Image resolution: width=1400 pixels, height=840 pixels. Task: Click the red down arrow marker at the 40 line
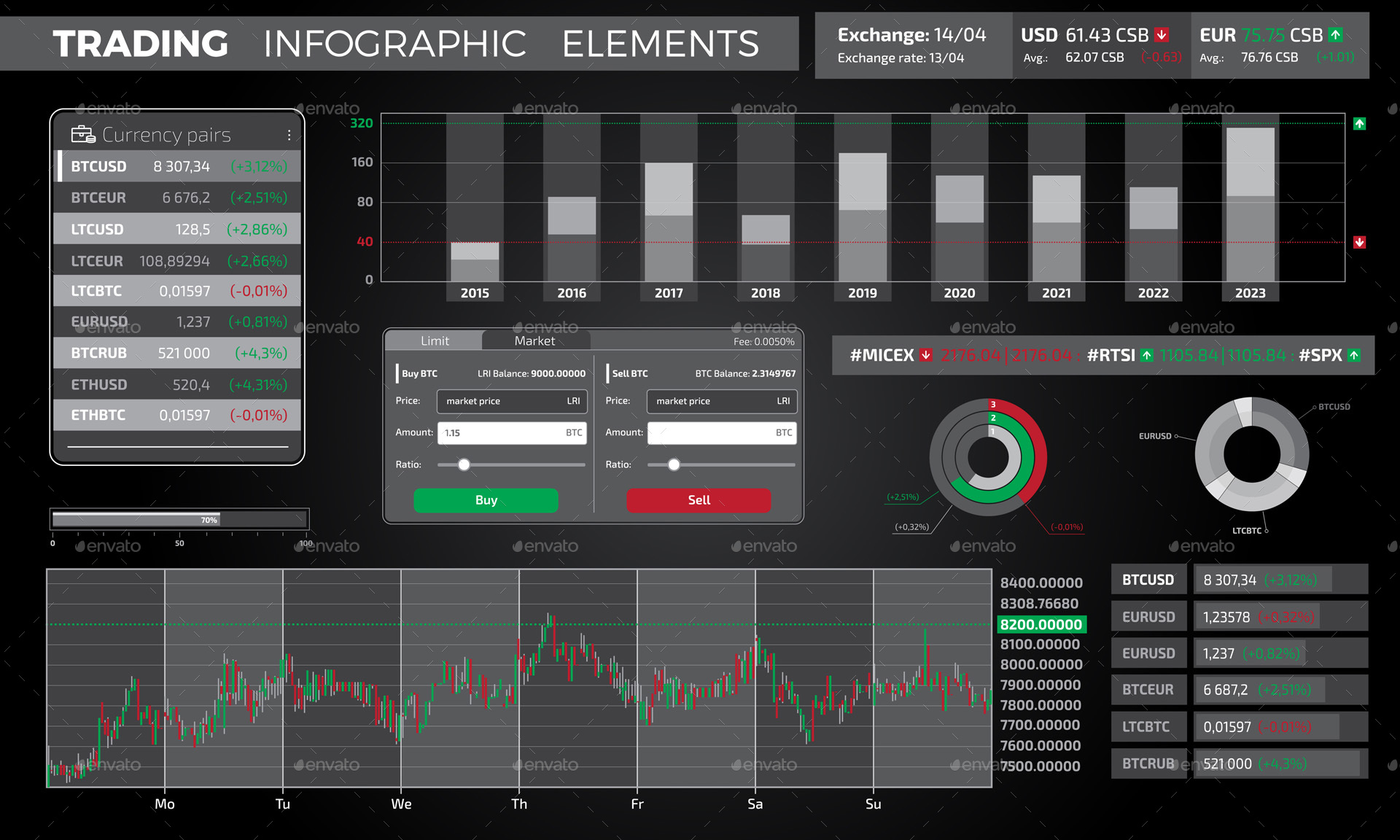[x=1359, y=242]
